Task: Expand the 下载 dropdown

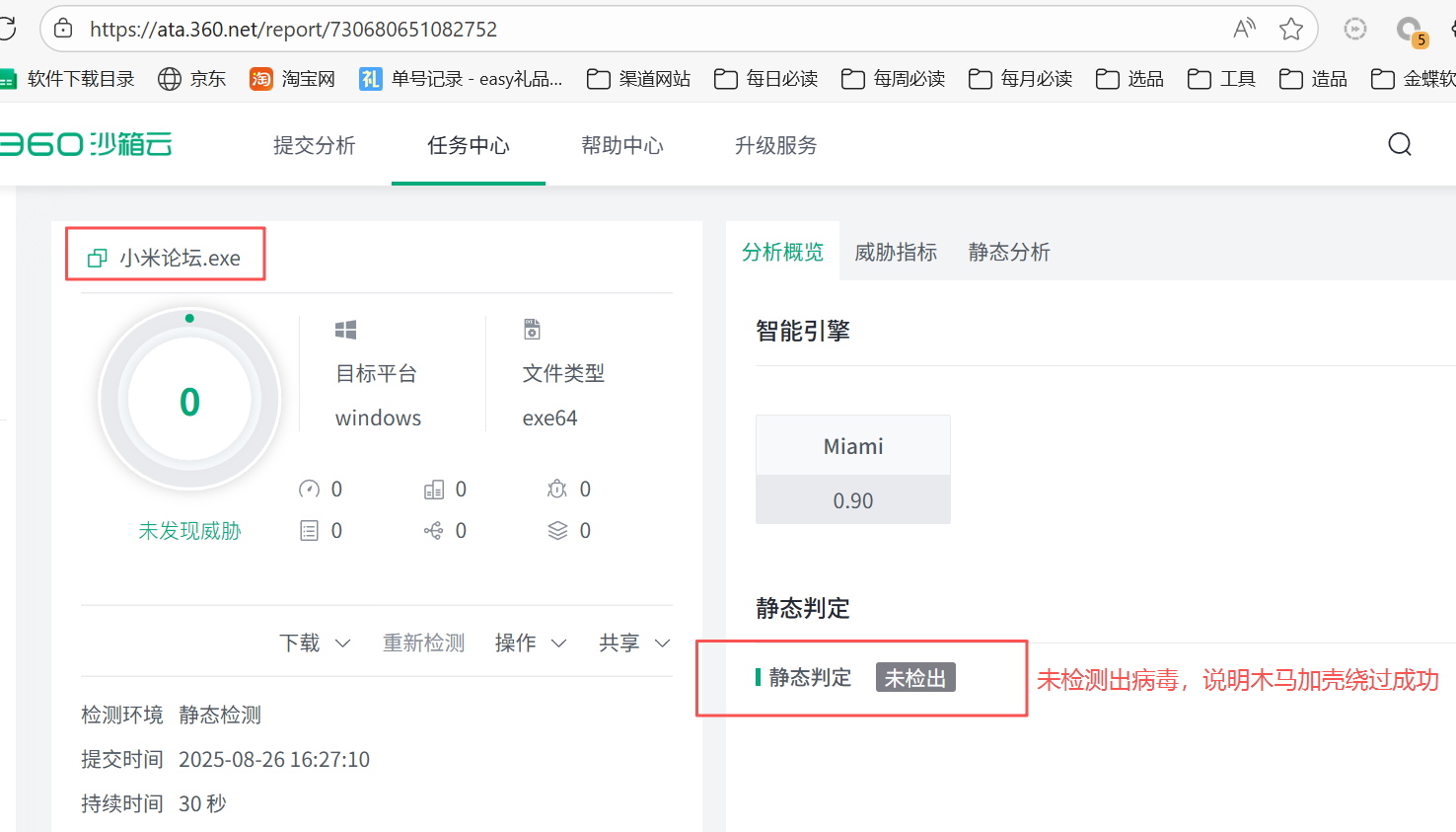Action: (315, 643)
